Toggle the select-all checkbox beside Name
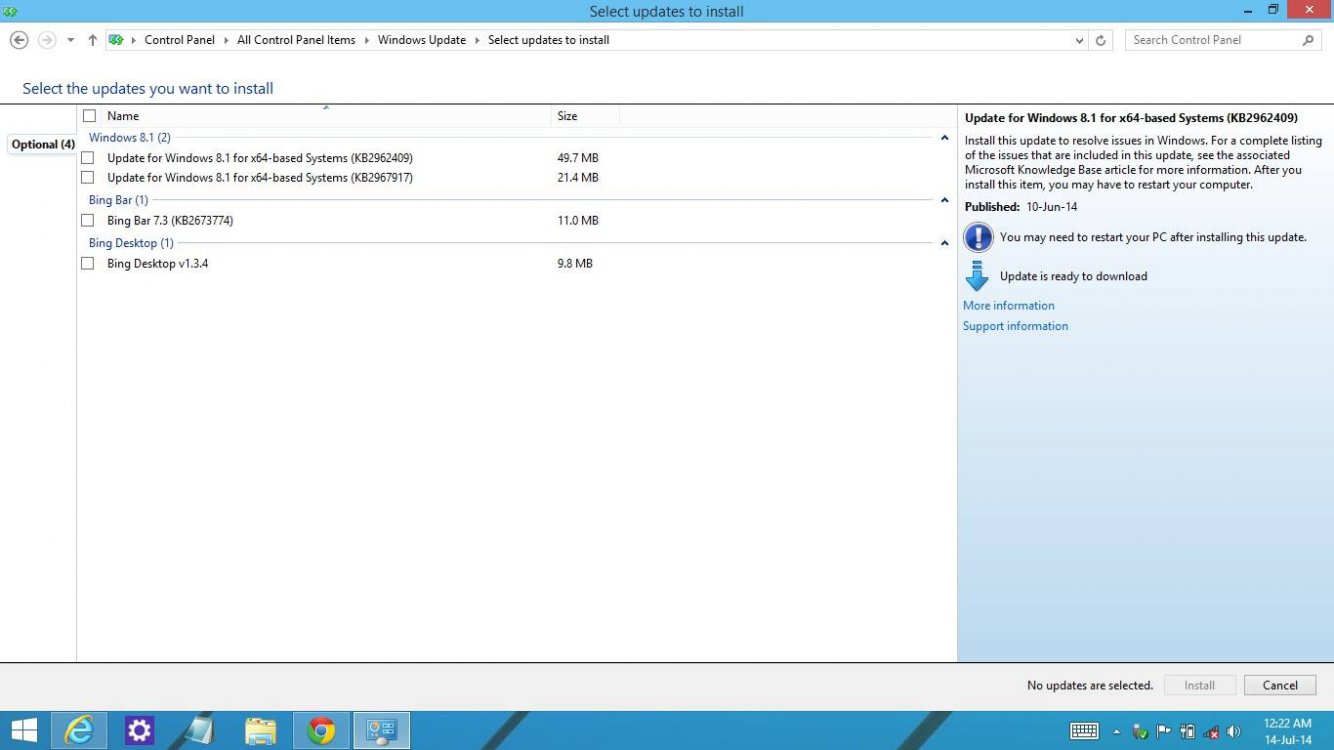Screen dimensions: 1334x750 pyautogui.click(x=90, y=116)
